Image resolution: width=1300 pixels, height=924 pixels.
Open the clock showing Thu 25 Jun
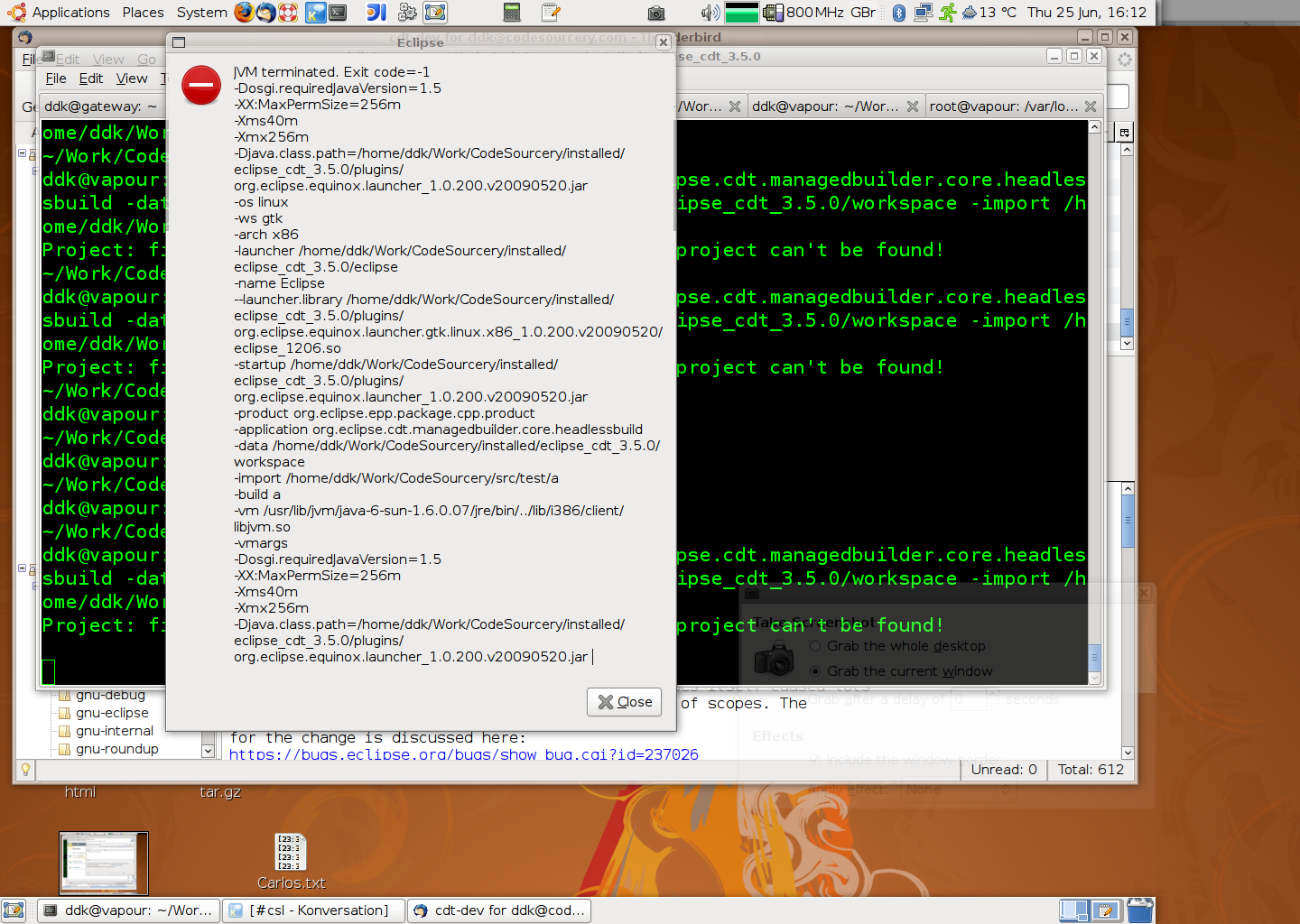coord(1086,13)
